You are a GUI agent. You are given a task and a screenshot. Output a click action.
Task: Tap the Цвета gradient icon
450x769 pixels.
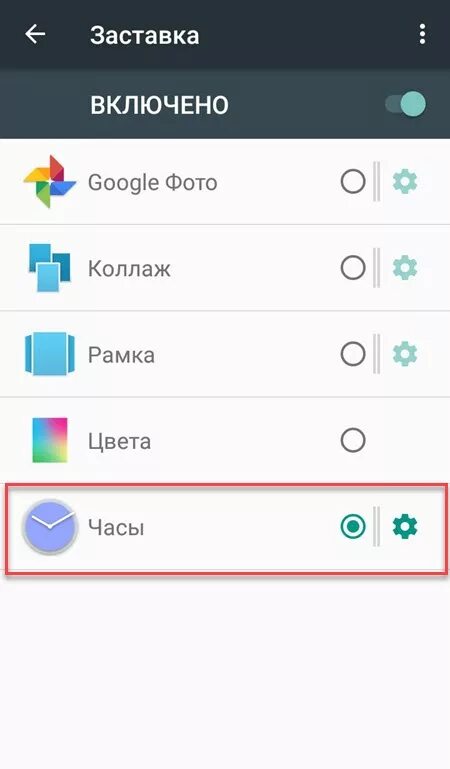point(50,440)
